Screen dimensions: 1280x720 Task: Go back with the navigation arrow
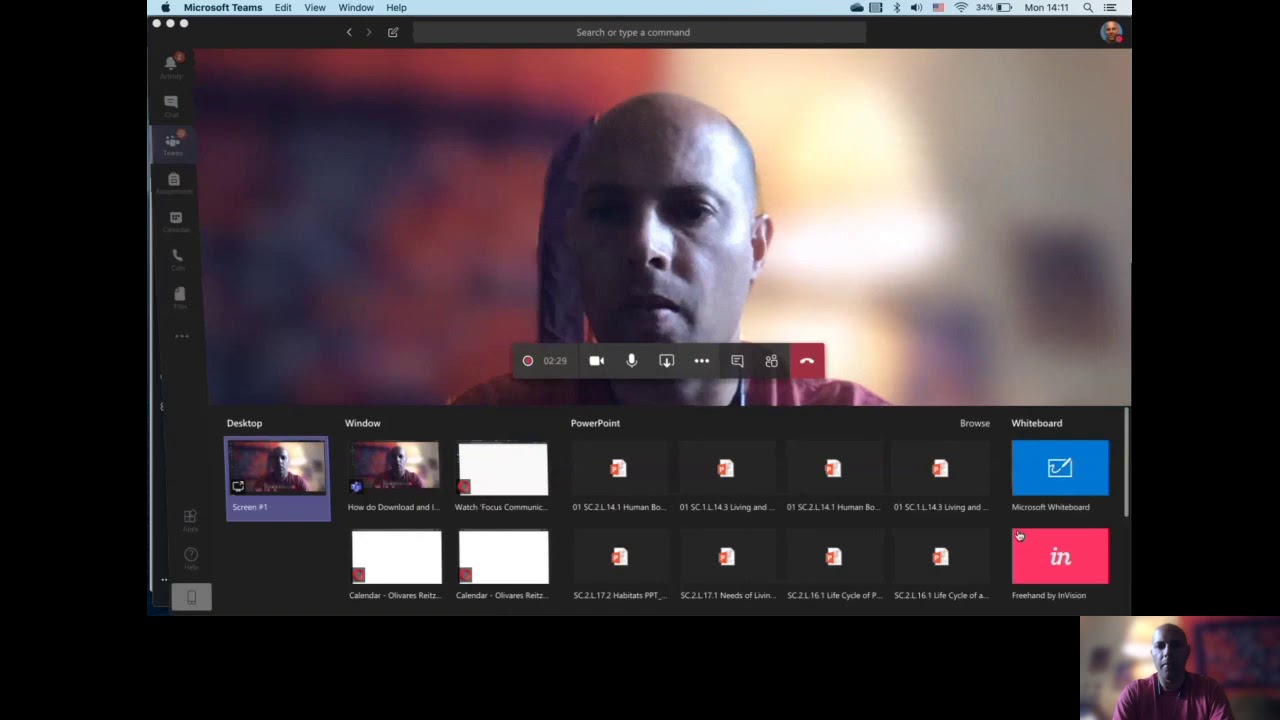(x=349, y=32)
